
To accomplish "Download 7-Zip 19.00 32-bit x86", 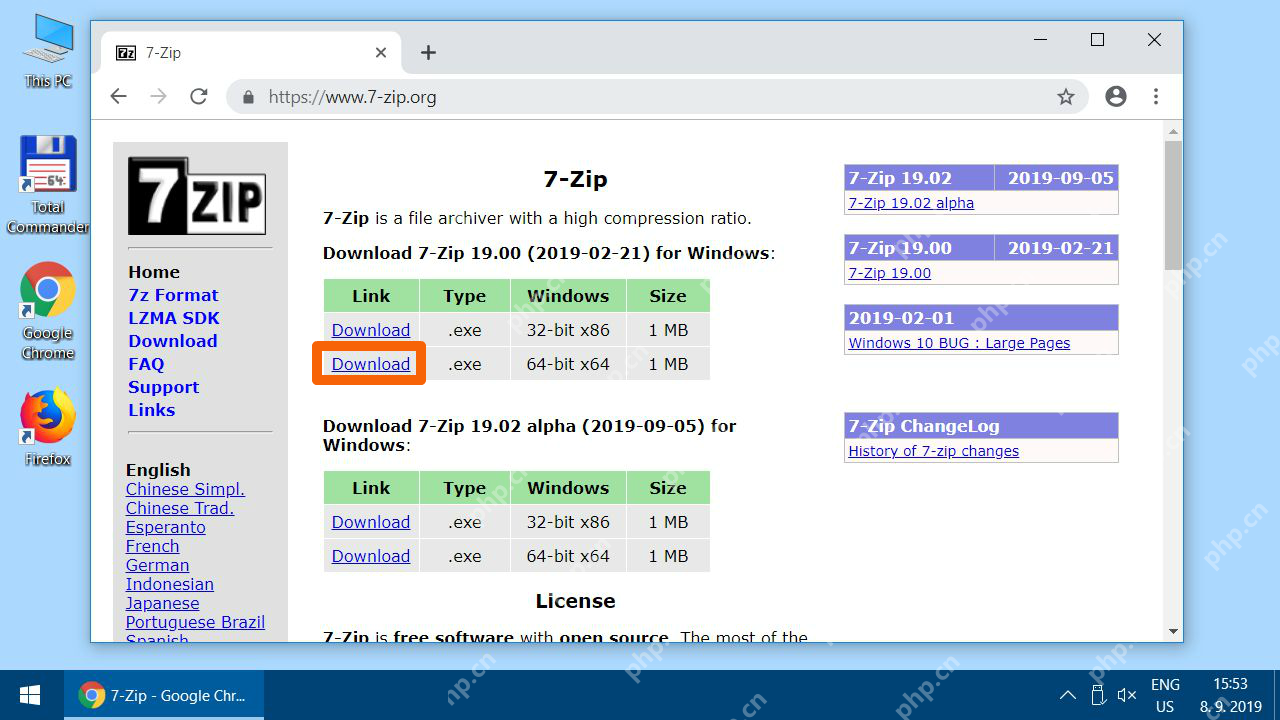I will [371, 330].
